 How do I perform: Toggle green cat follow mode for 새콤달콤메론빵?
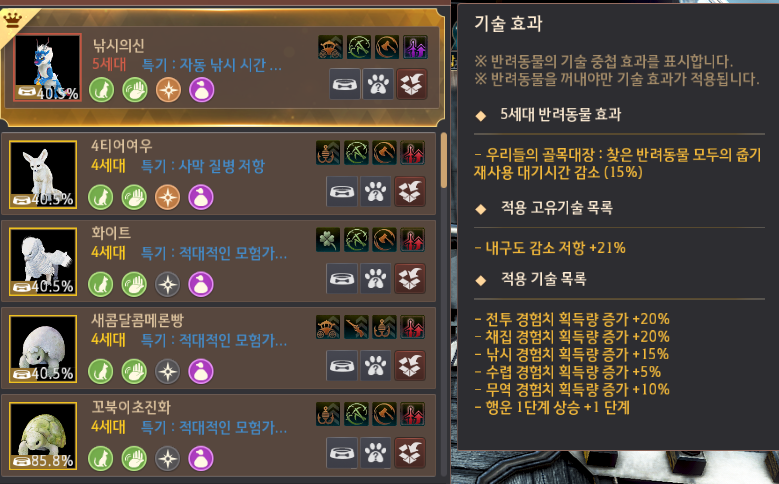(x=101, y=371)
